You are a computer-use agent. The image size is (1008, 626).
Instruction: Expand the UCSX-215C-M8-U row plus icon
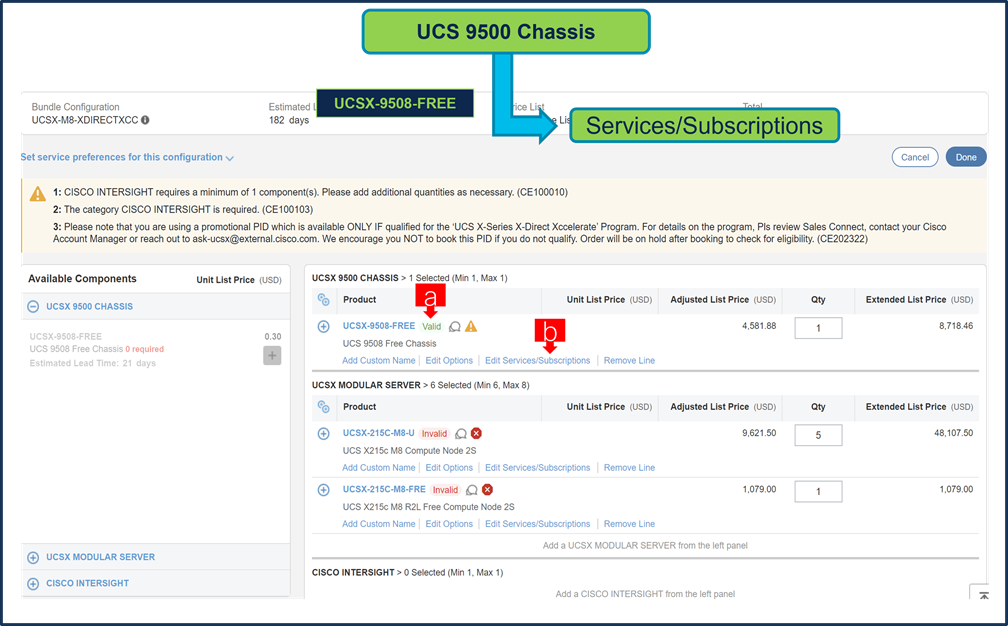[x=323, y=434]
